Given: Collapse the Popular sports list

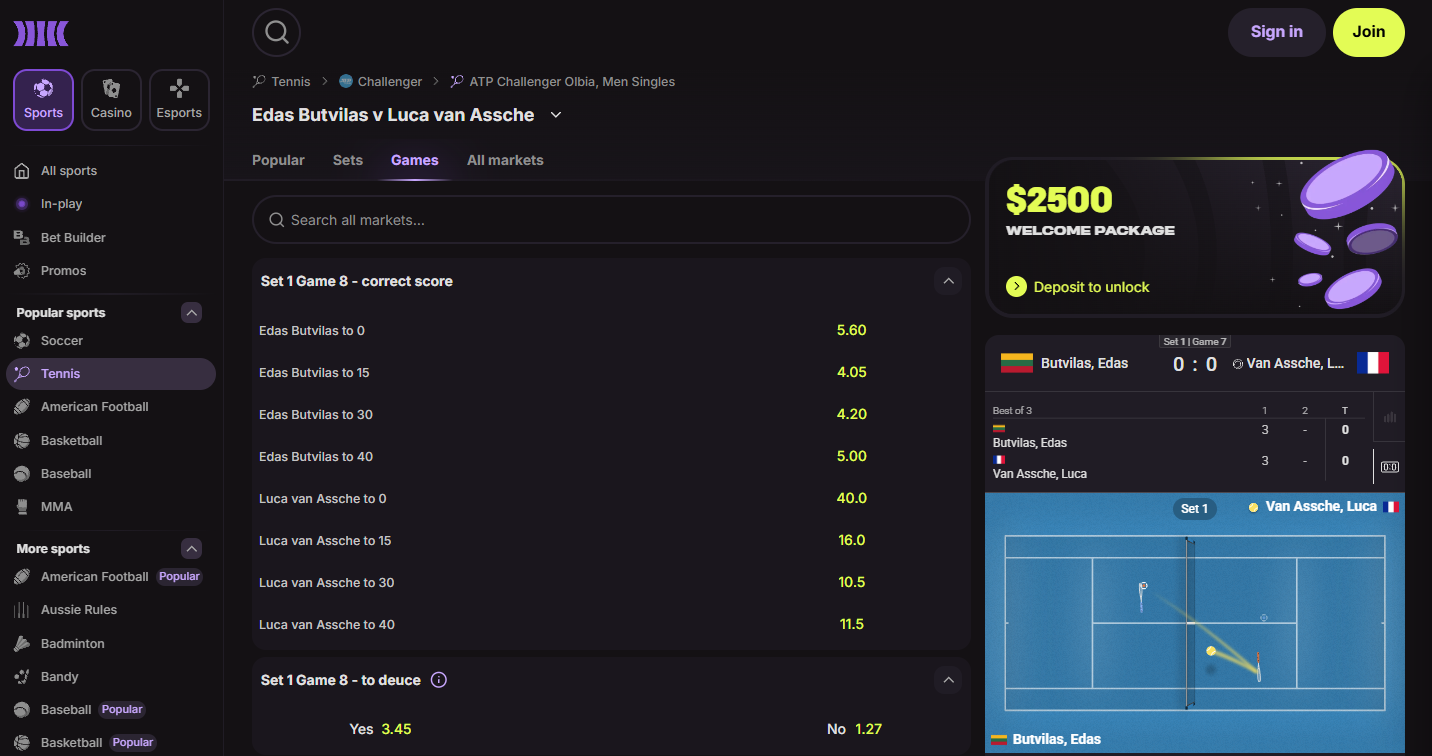Looking at the screenshot, I should [191, 313].
